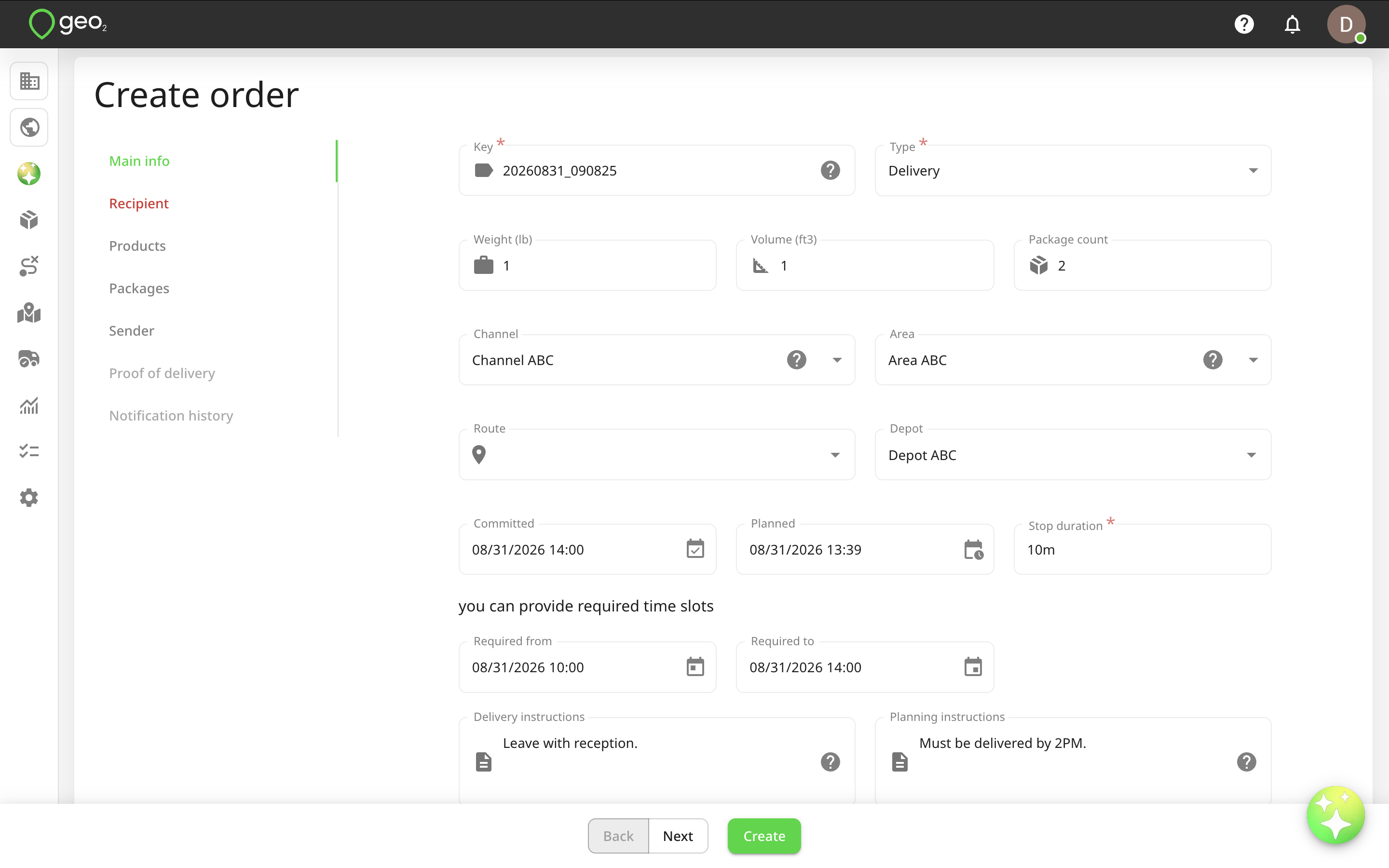Click the Weight (lb) input field

[x=587, y=265]
